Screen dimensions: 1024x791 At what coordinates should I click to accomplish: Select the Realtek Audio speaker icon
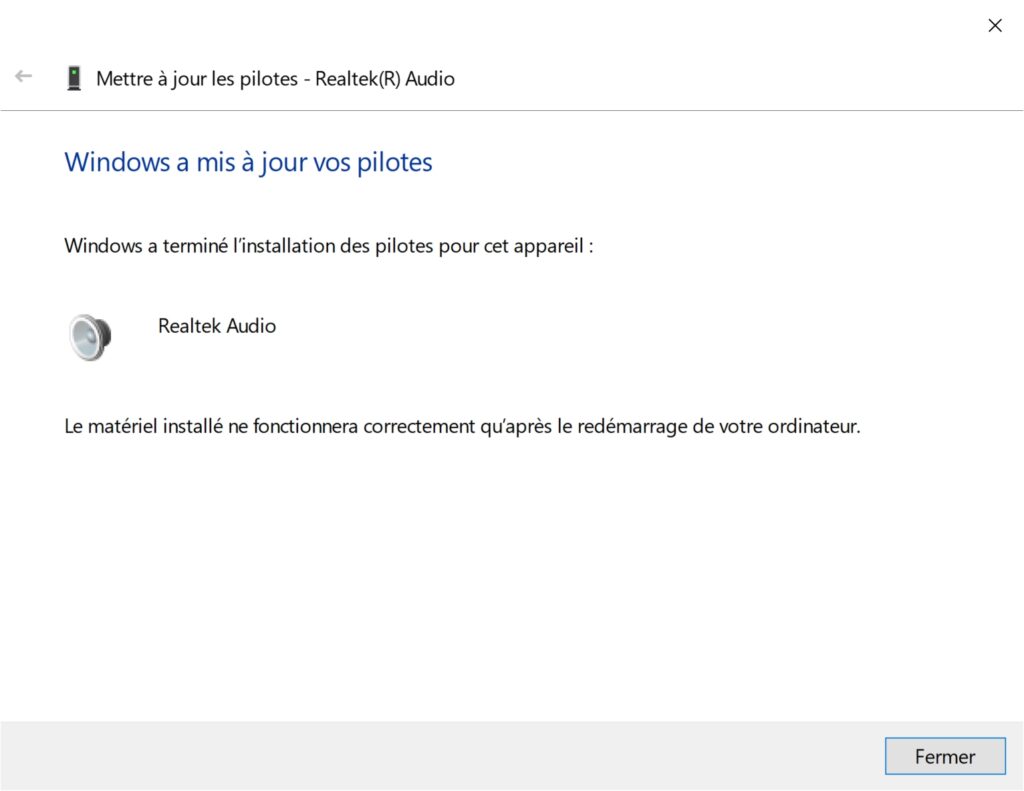click(x=90, y=337)
